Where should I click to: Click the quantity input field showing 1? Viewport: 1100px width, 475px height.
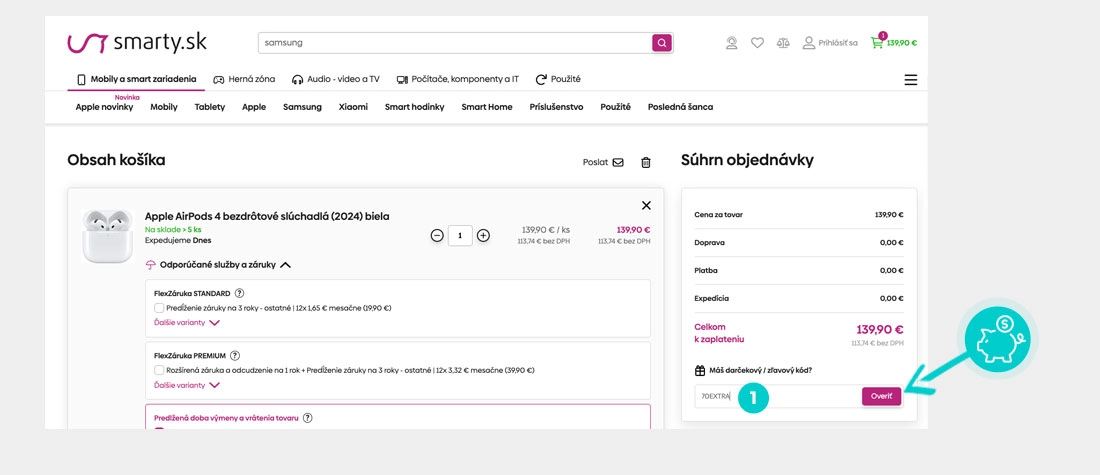tap(460, 236)
